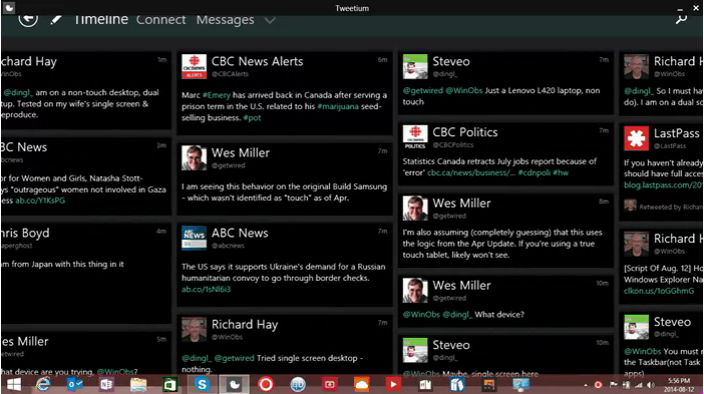Viewport: 704px width, 394px height.
Task: Select 'from Japan with this thing in it' tweet
Action: click(62, 264)
